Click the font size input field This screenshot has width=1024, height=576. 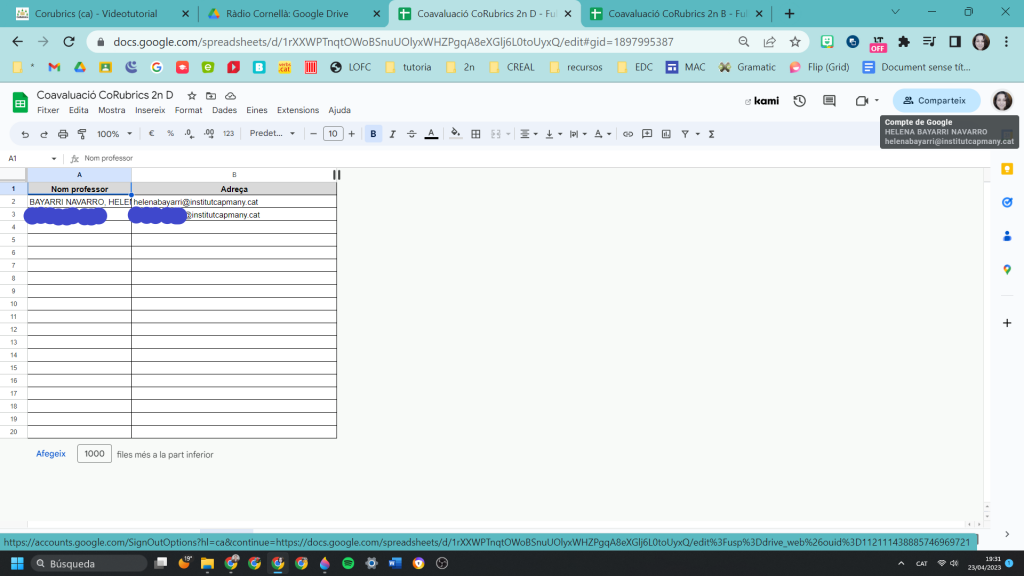(333, 134)
